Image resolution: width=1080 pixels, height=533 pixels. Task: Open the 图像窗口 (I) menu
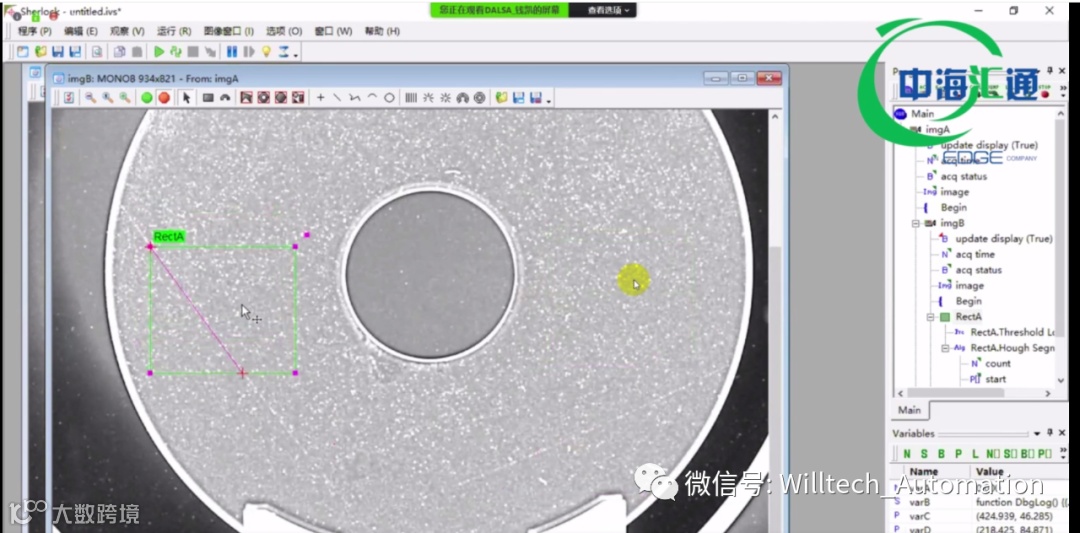229,32
